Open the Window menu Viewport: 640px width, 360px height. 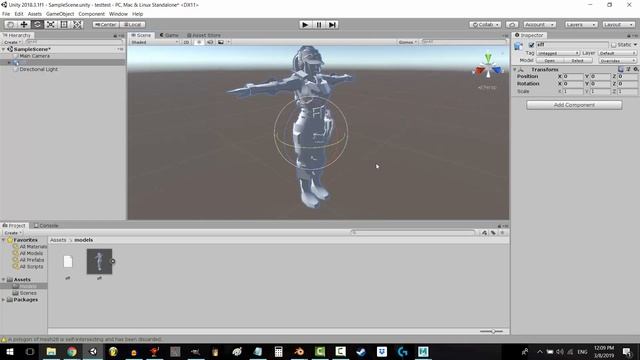[118, 14]
